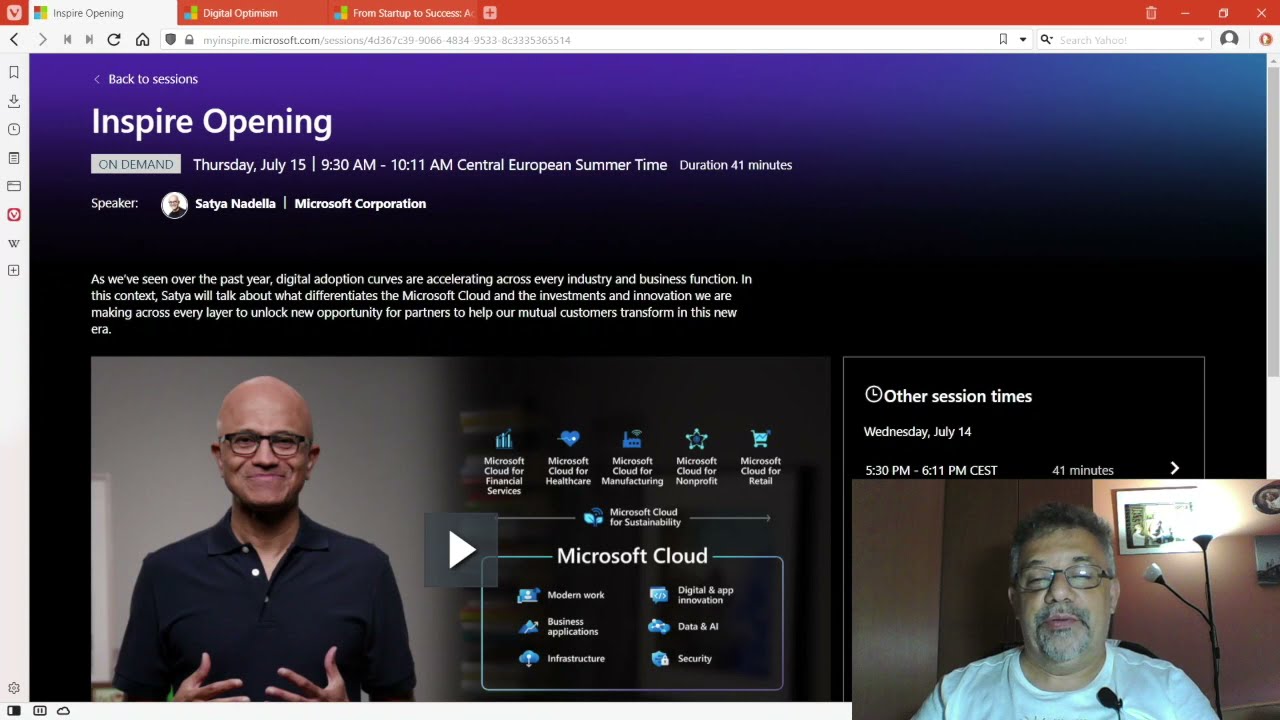Add a new web panel
Viewport: 1280px width, 720px height.
[14, 271]
